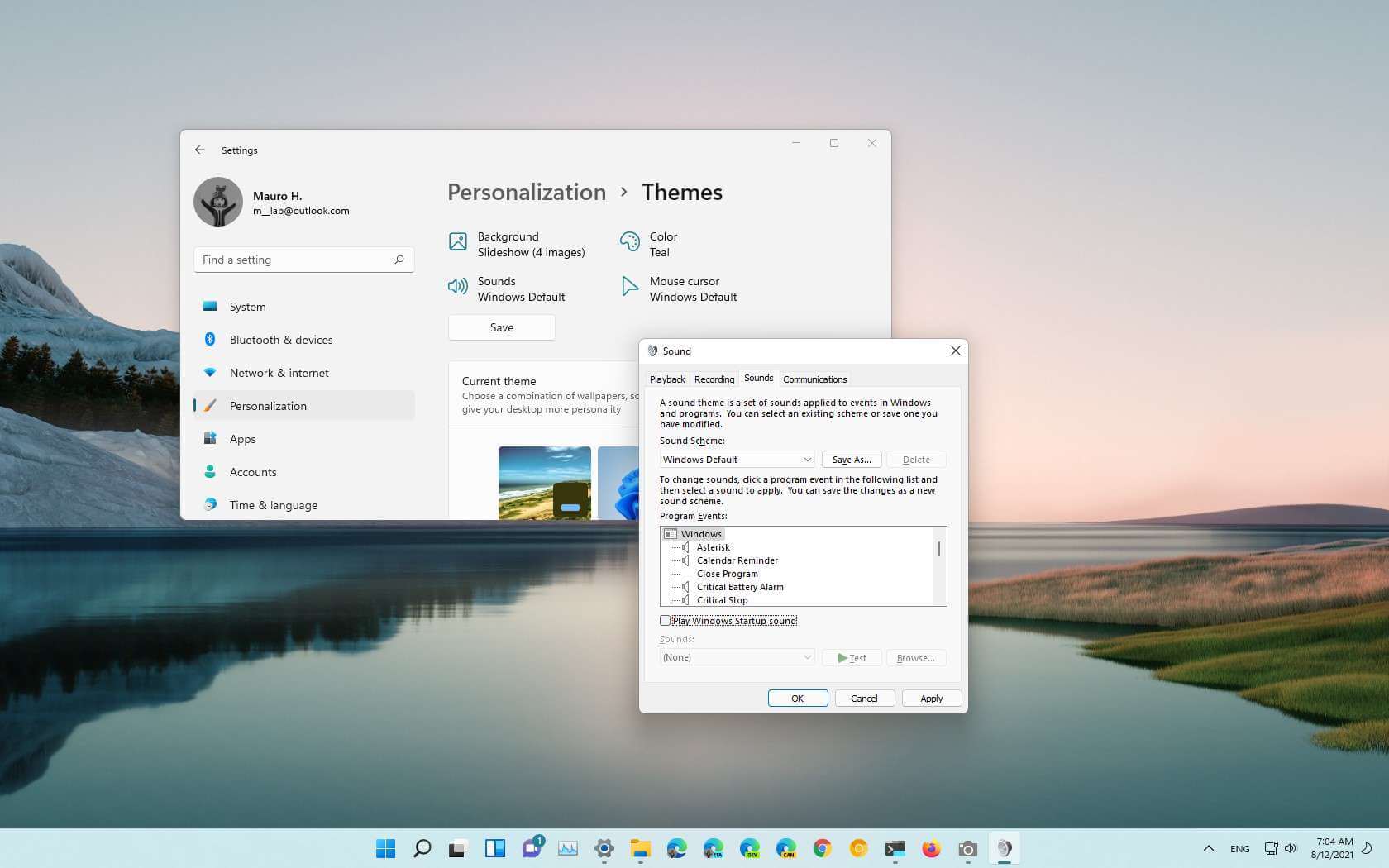Open Apps in Settings sidebar
This screenshot has width=1389, height=868.
[x=304, y=439]
